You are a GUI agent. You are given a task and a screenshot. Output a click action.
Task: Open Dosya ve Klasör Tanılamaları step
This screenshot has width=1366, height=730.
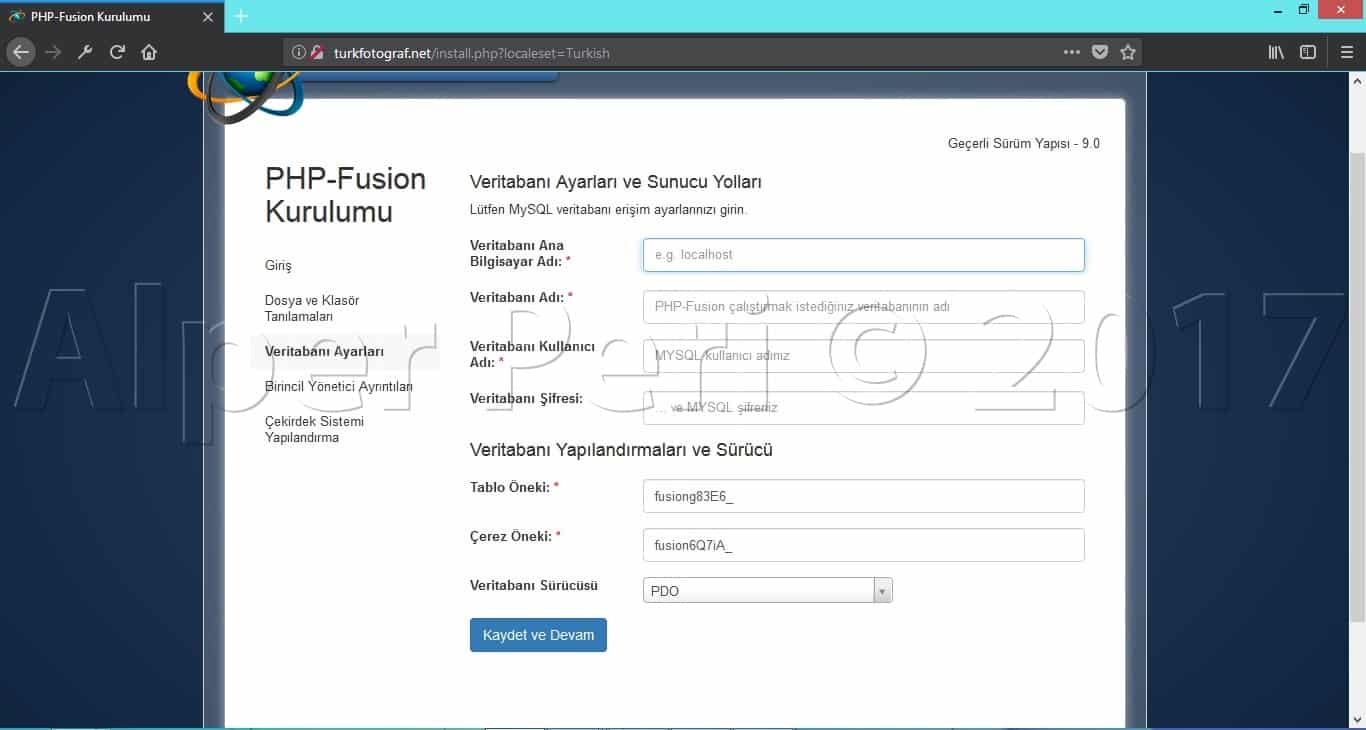click(312, 308)
